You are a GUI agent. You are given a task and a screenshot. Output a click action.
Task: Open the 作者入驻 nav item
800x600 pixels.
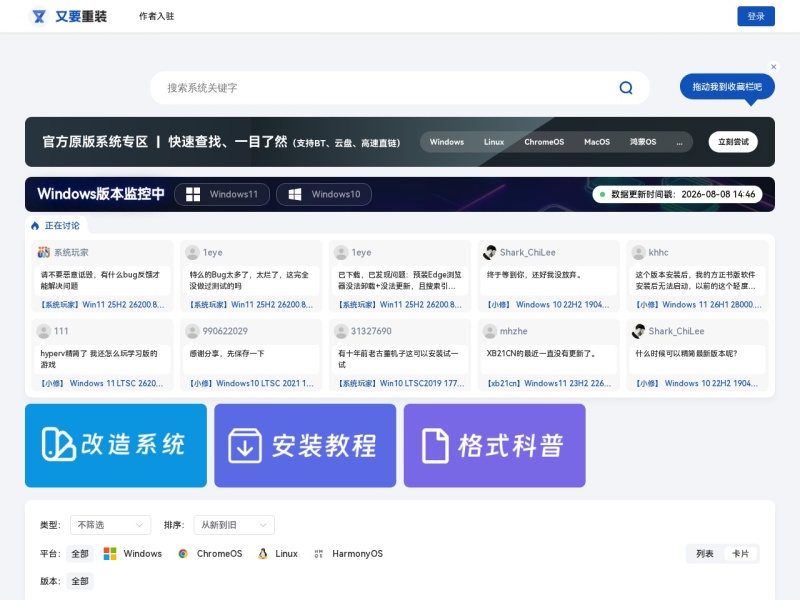[157, 16]
